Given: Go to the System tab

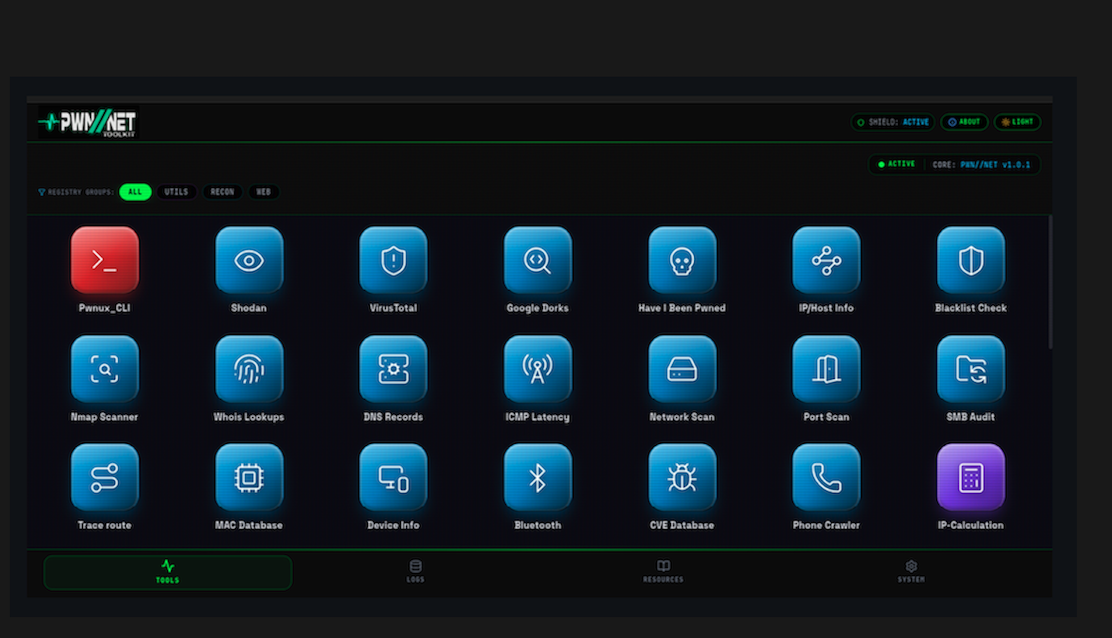Looking at the screenshot, I should pos(911,572).
